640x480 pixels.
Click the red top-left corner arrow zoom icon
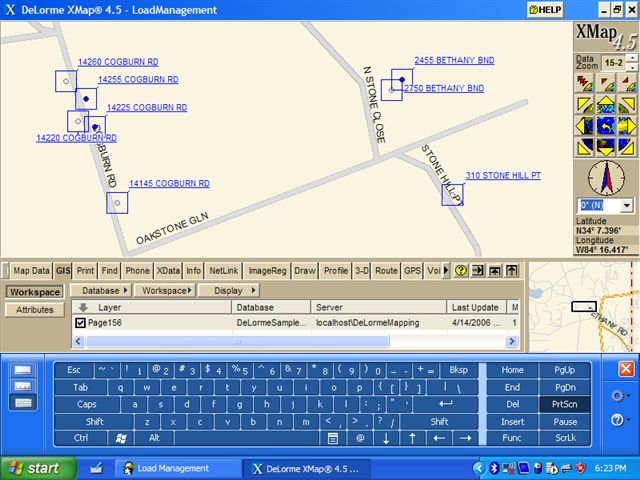606,83
